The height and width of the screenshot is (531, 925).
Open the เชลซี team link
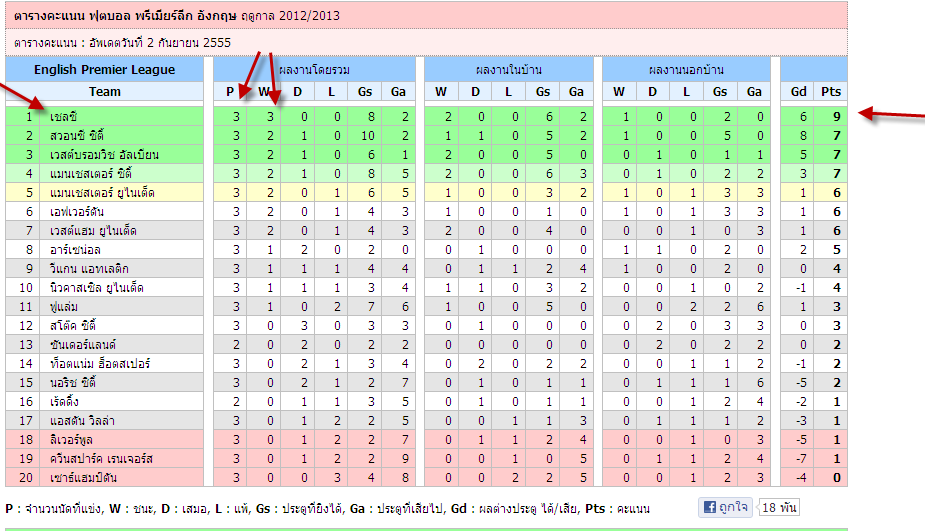pos(65,117)
